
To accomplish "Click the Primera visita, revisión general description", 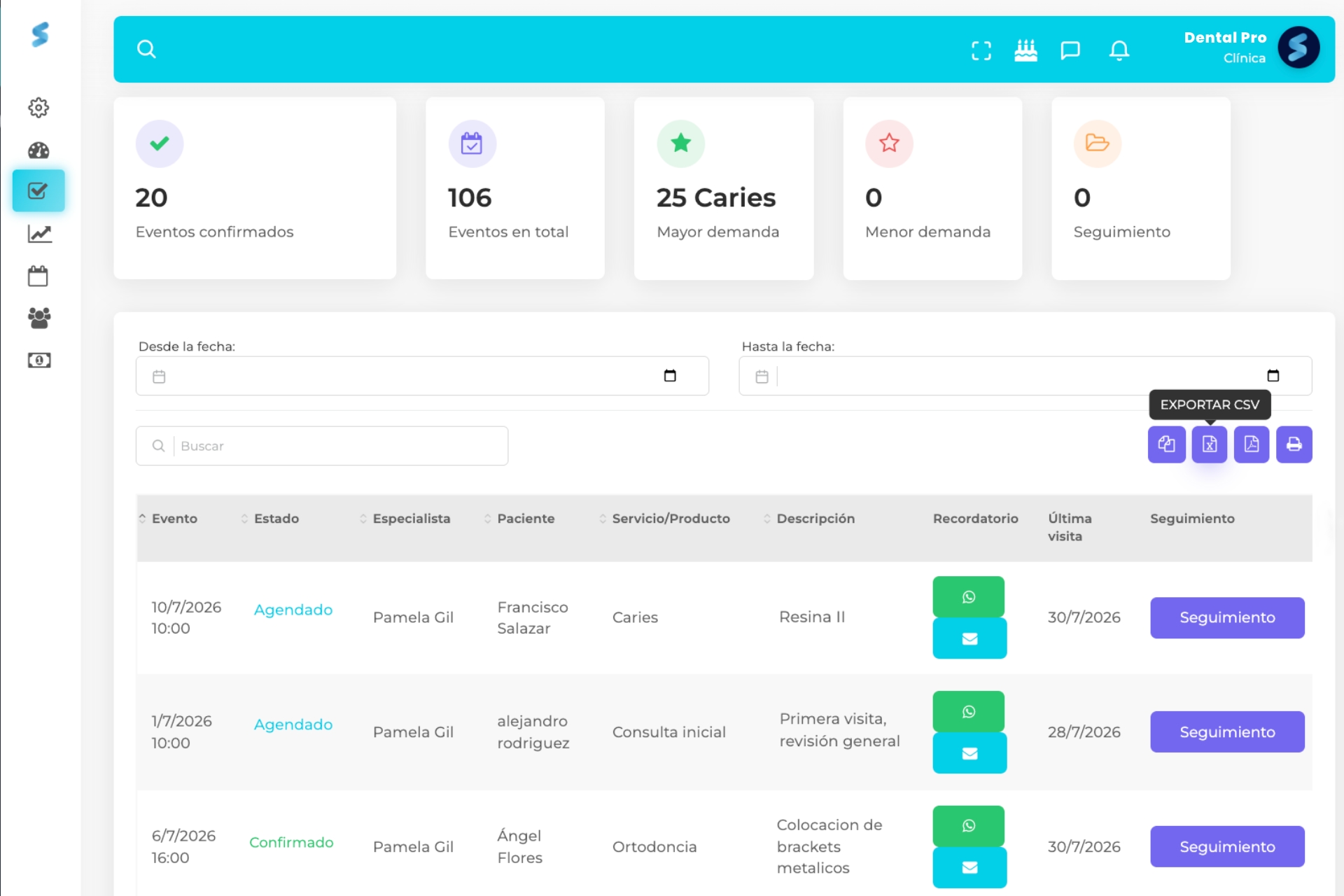I will pyautogui.click(x=839, y=730).
